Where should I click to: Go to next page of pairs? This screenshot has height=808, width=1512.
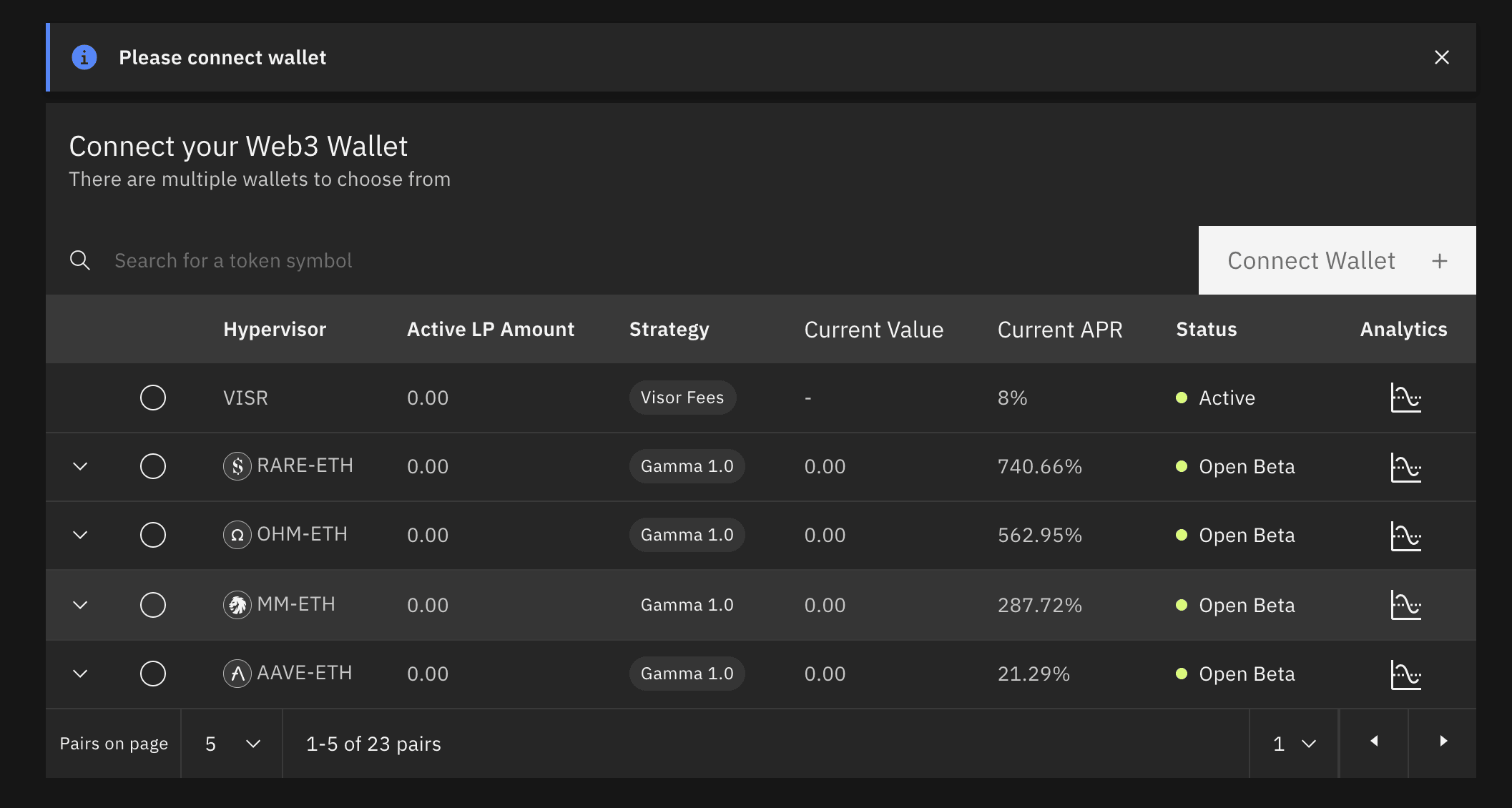click(x=1443, y=742)
